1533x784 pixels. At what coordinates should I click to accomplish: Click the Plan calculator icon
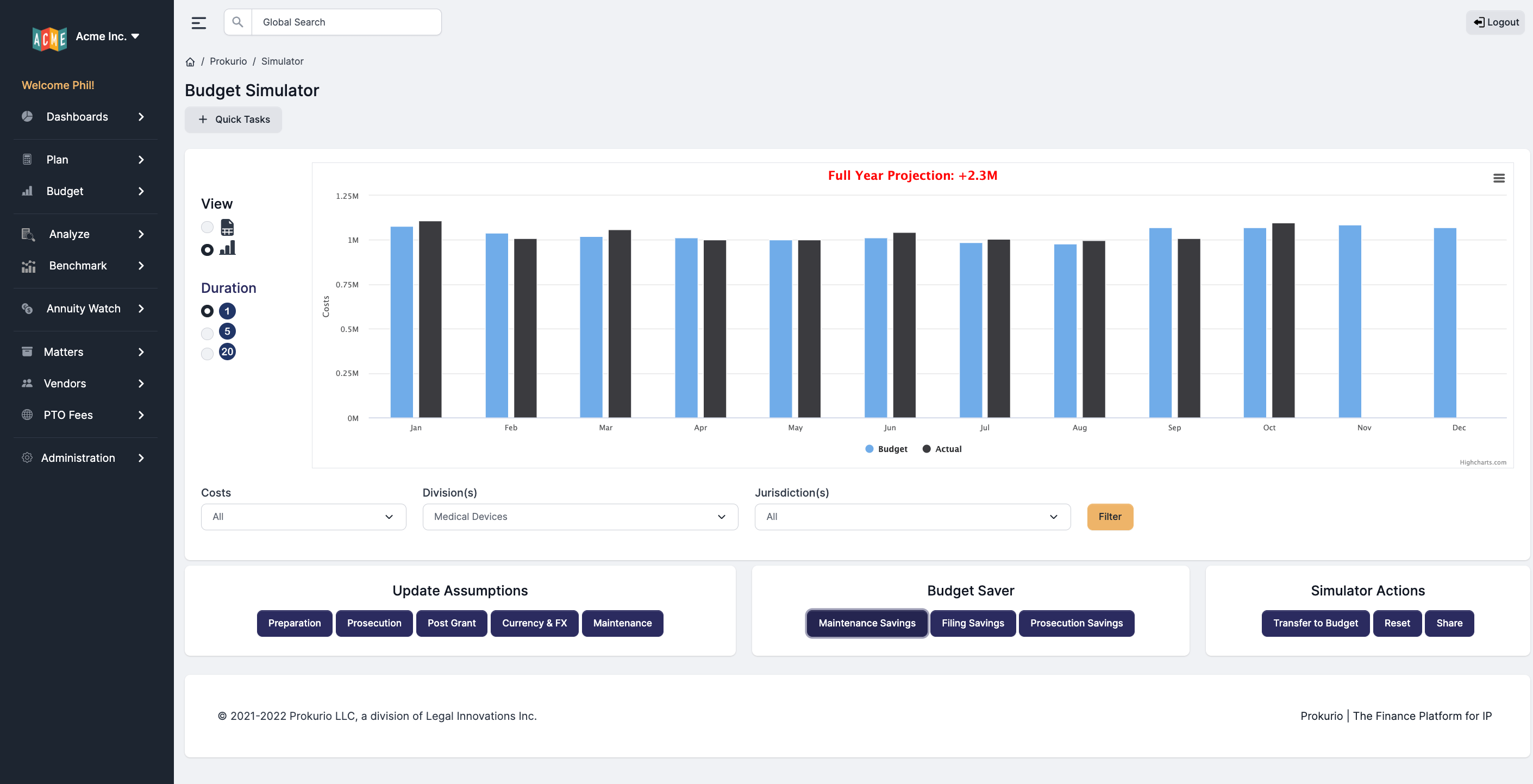[27, 159]
